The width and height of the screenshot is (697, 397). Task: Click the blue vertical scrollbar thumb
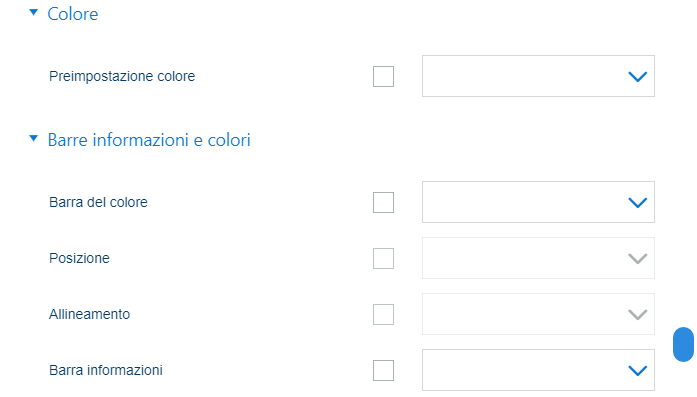tap(683, 345)
